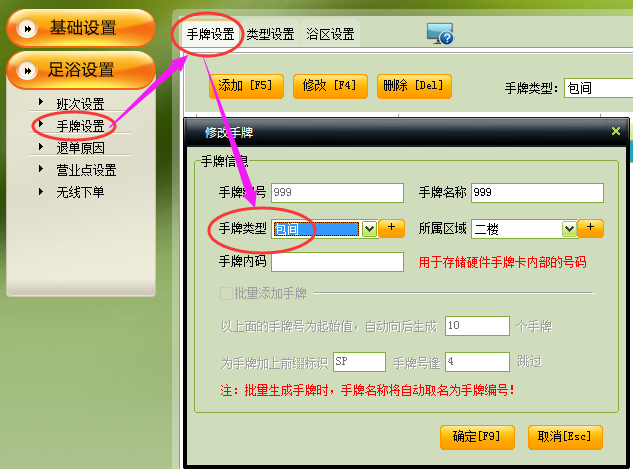The image size is (633, 469).
Task: Add new 手牌类型 with plus button
Action: point(391,228)
